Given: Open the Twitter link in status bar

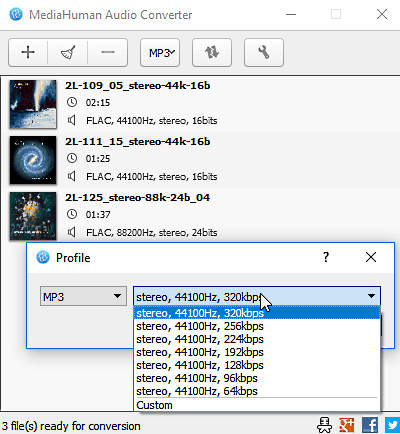Looking at the screenshot, I should pyautogui.click(x=393, y=425).
